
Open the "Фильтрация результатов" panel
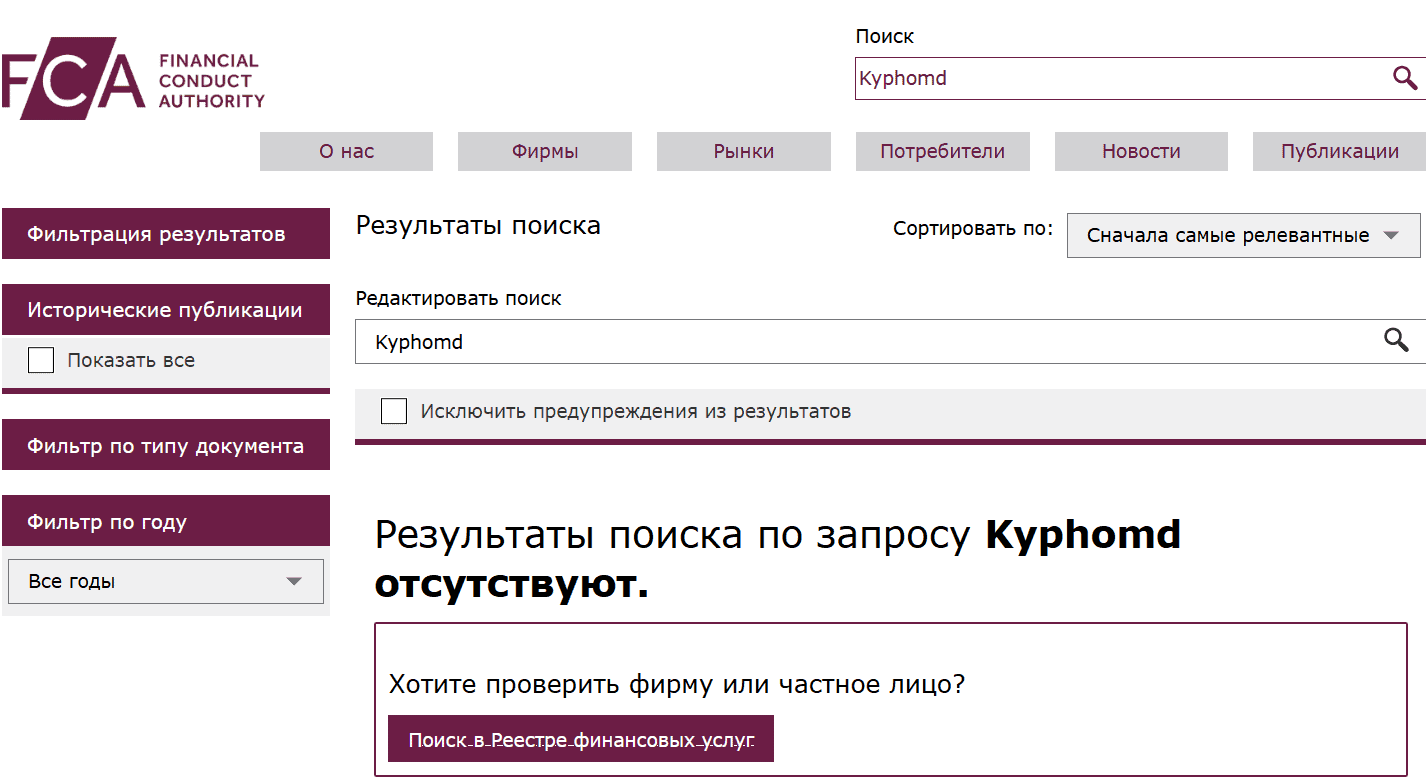coord(166,233)
